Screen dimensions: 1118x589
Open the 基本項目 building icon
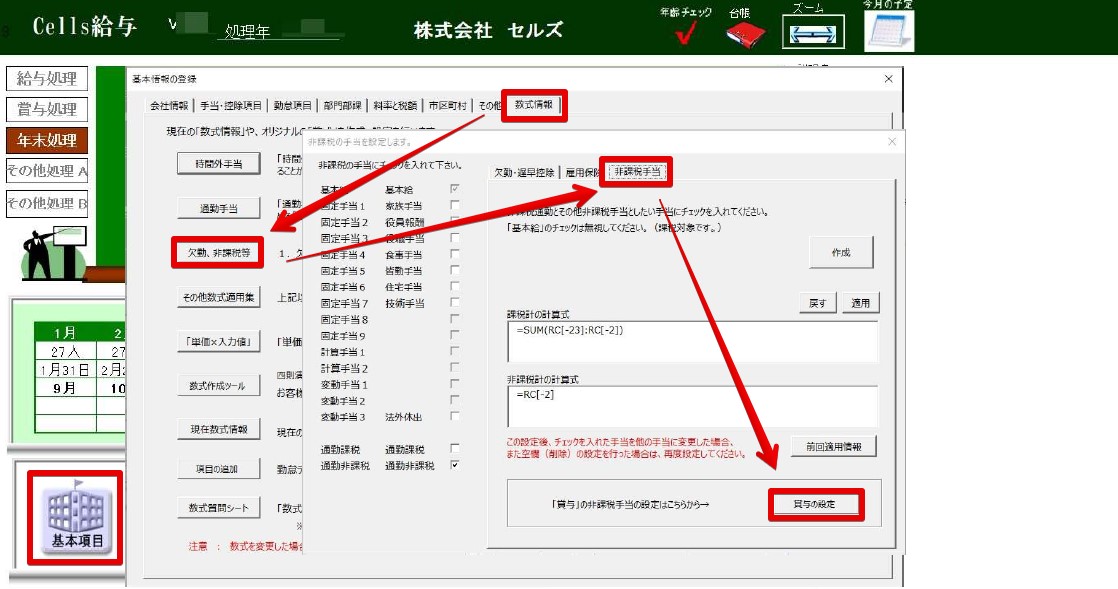(x=76, y=517)
